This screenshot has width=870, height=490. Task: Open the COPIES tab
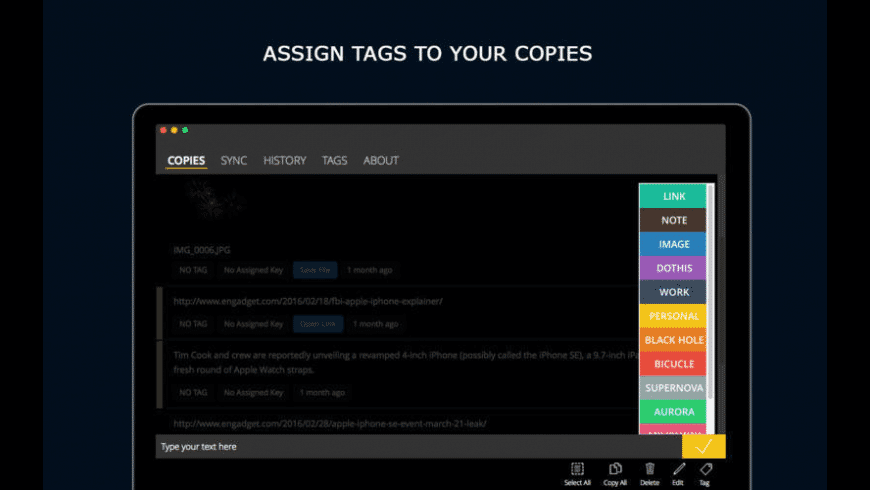186,160
